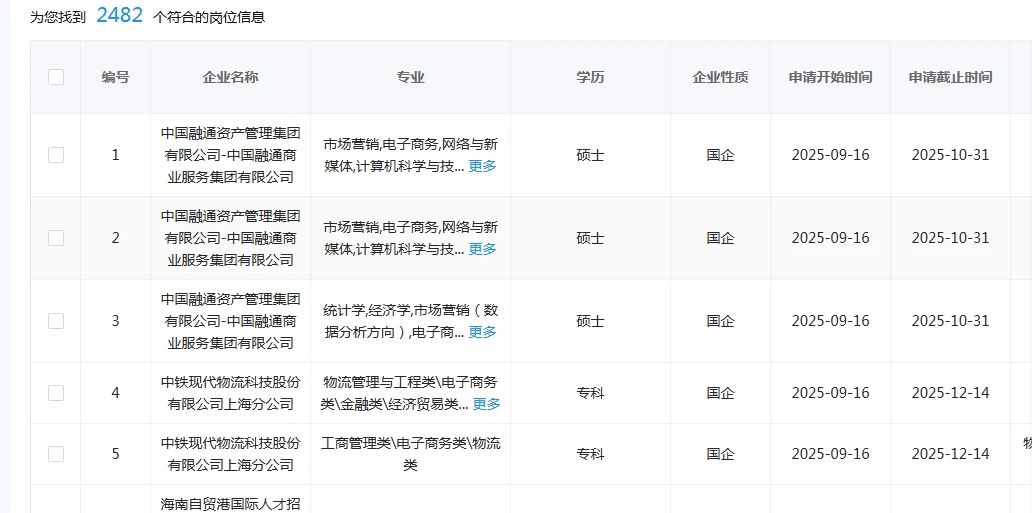The width and height of the screenshot is (1032, 513).
Task: Select company name in row 3
Action: 230,321
